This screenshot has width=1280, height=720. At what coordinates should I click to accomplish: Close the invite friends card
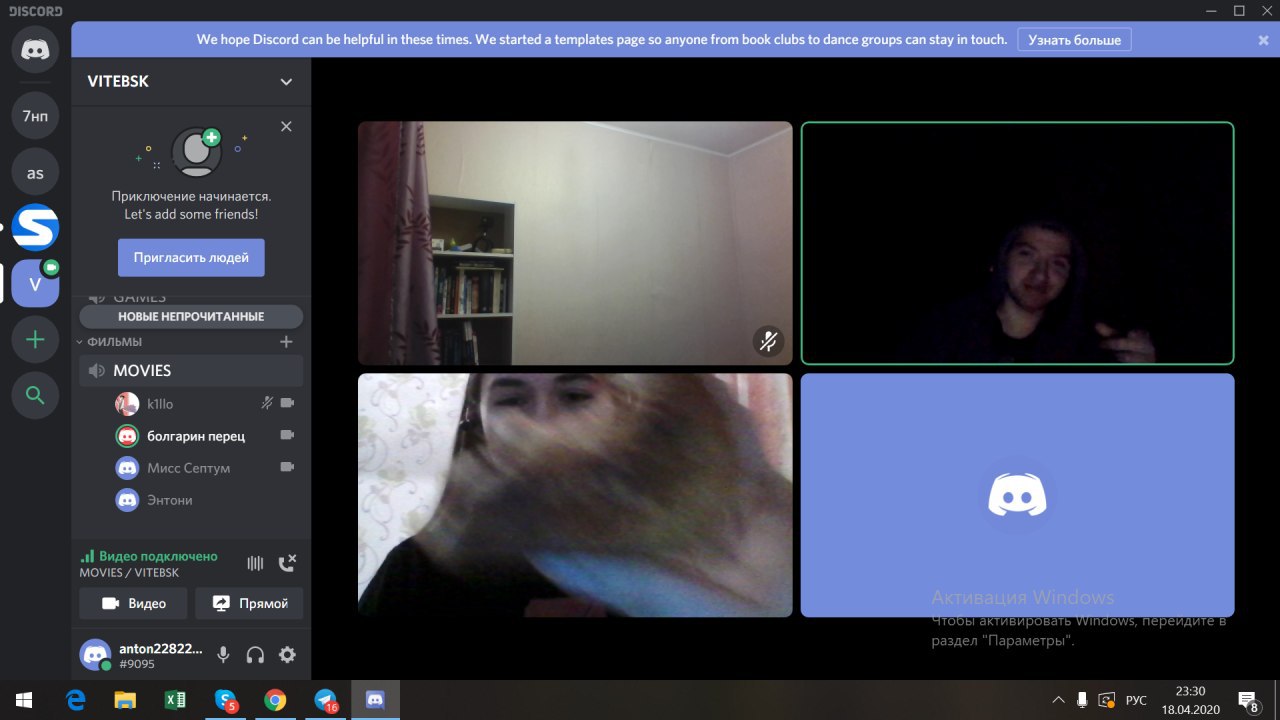(x=286, y=126)
